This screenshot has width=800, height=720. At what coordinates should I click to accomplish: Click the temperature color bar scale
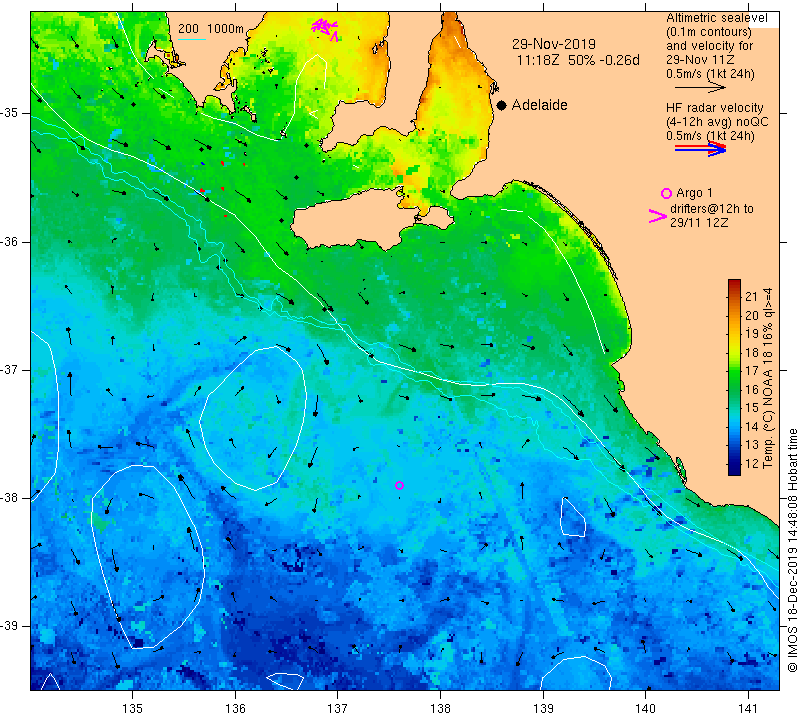734,377
